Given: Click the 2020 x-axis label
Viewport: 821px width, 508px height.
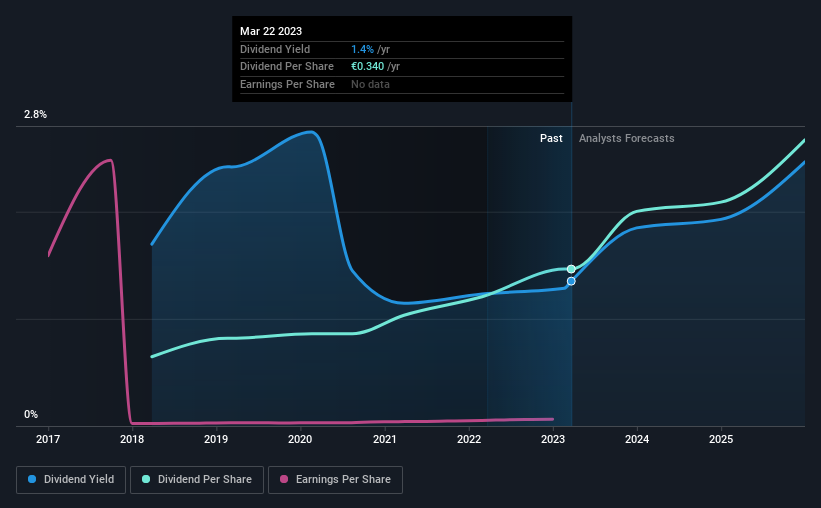Looking at the screenshot, I should (300, 439).
